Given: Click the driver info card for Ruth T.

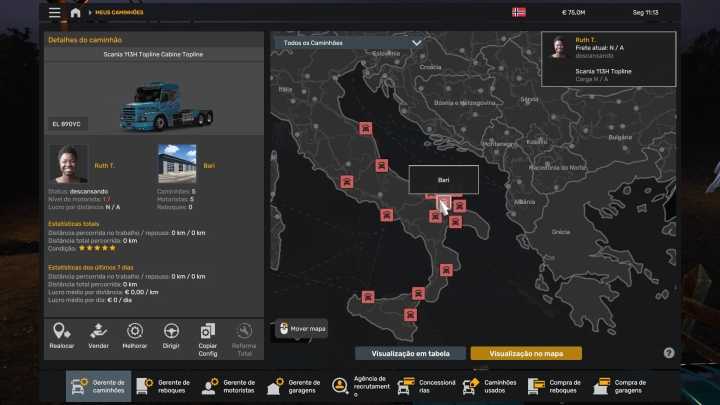Looking at the screenshot, I should click(x=608, y=59).
